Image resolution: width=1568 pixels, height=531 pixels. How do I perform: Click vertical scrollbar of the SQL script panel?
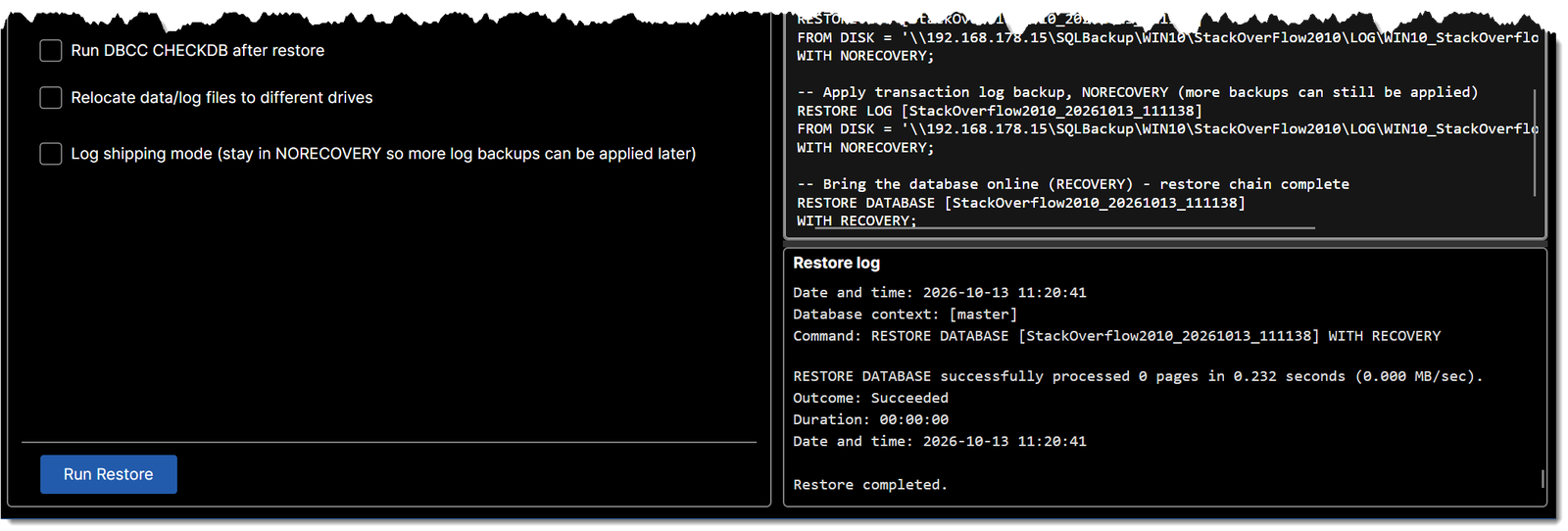[1535, 143]
